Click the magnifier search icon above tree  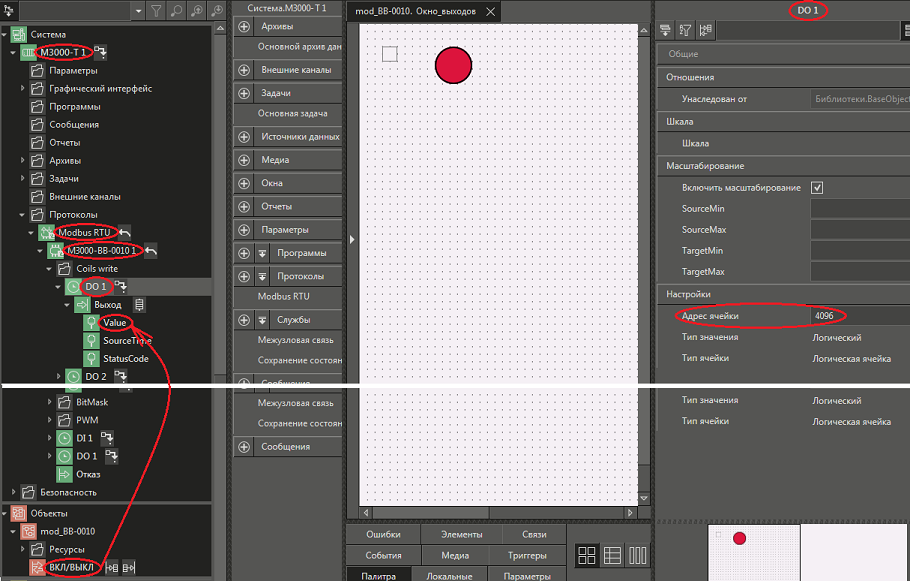[178, 11]
